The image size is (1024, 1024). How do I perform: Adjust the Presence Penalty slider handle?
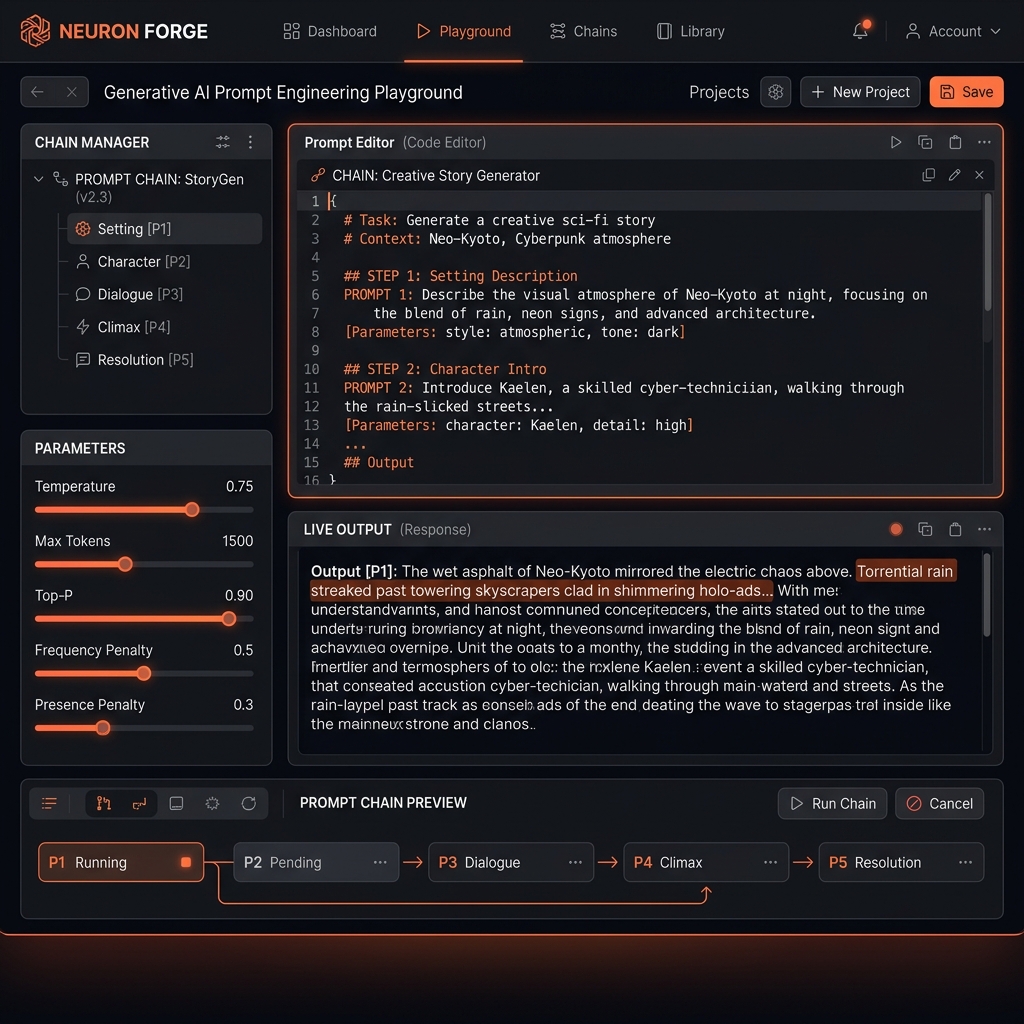[103, 728]
